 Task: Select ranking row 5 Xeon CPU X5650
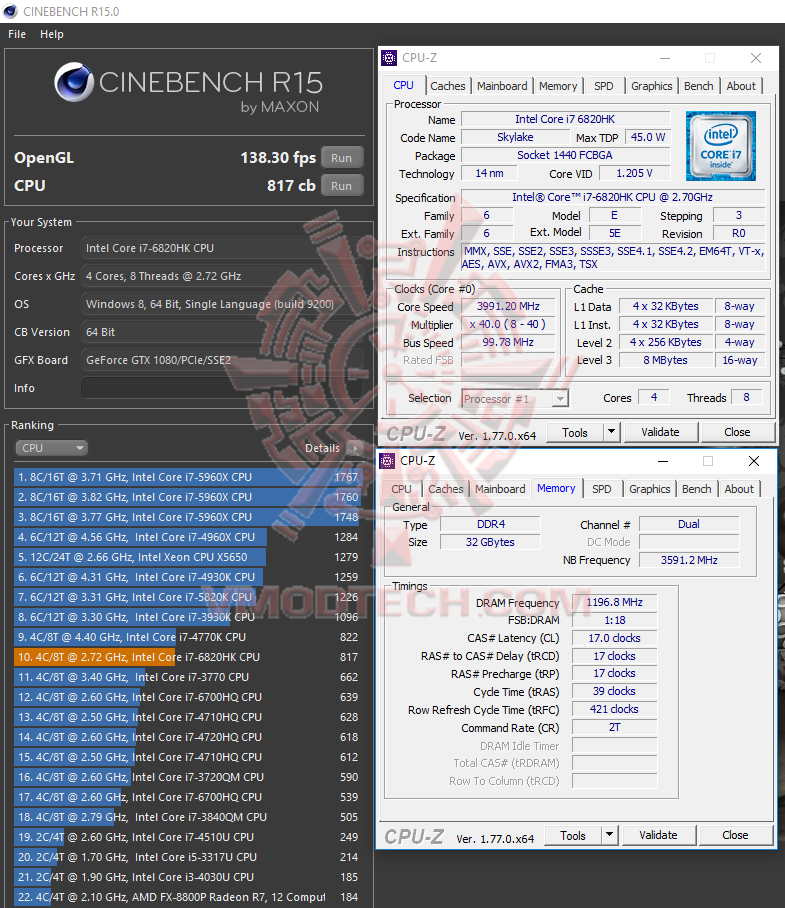click(188, 557)
